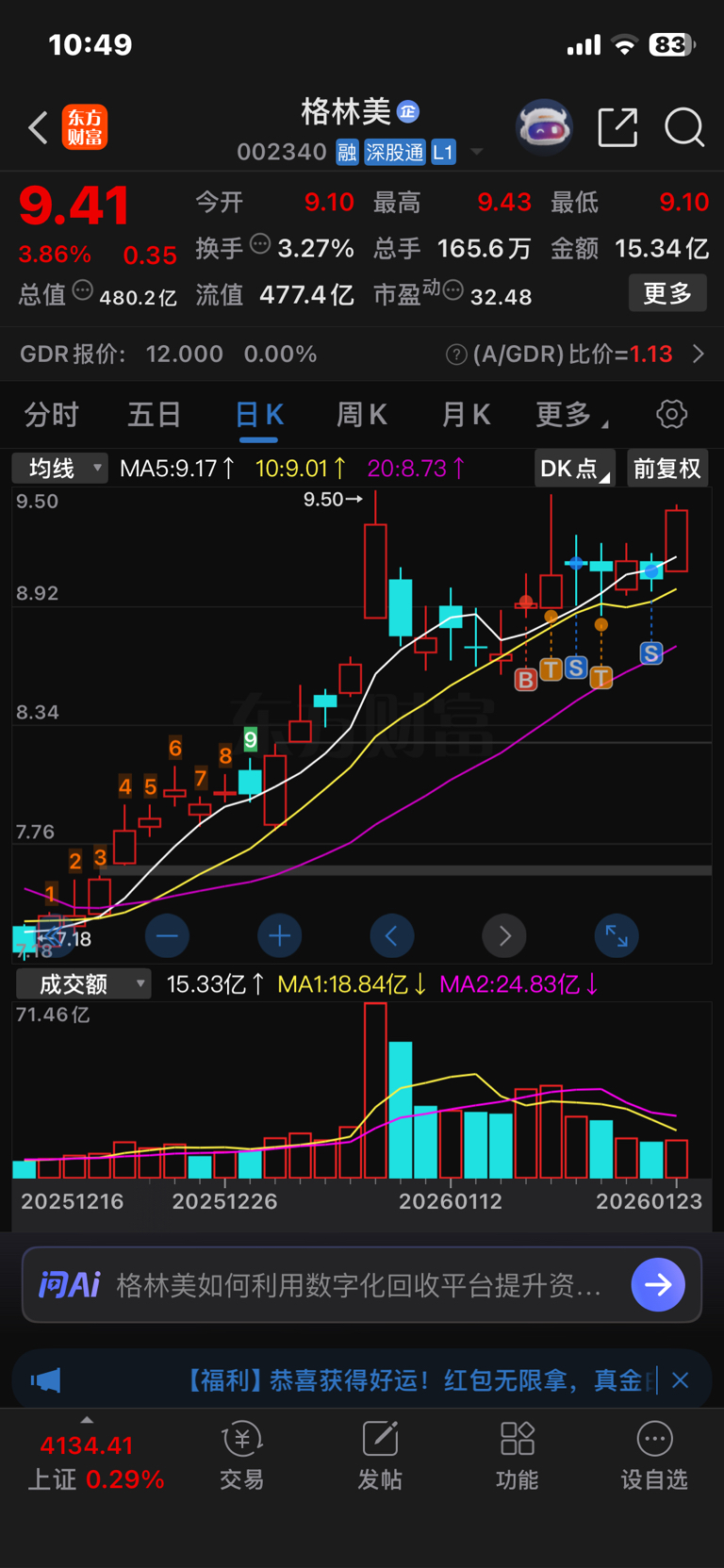724x1568 pixels.
Task: Tap the GDR报价 12.000 value
Action: [185, 355]
